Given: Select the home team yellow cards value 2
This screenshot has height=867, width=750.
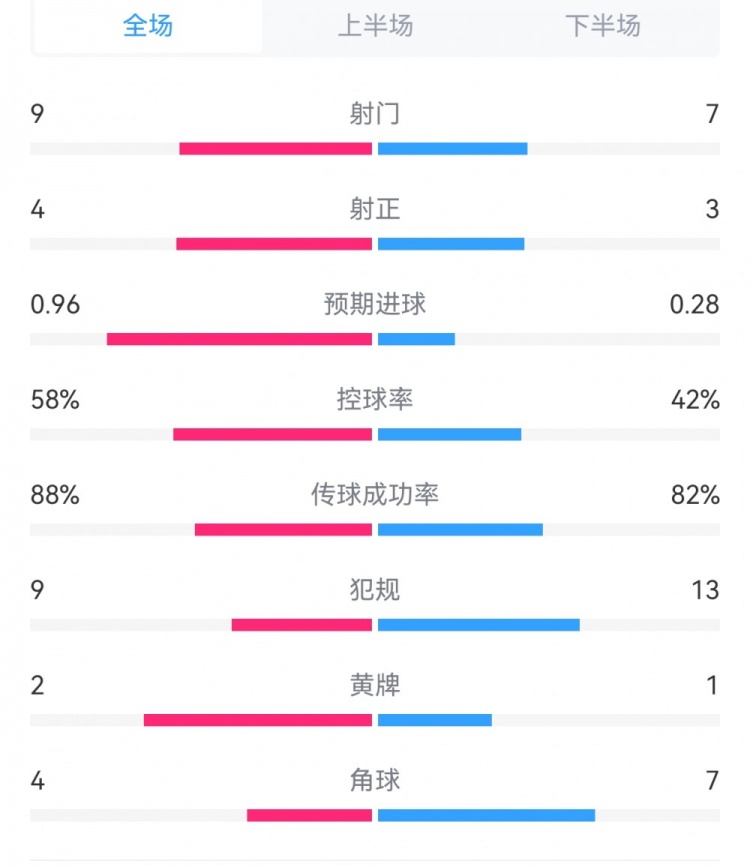Looking at the screenshot, I should click(x=37, y=686).
